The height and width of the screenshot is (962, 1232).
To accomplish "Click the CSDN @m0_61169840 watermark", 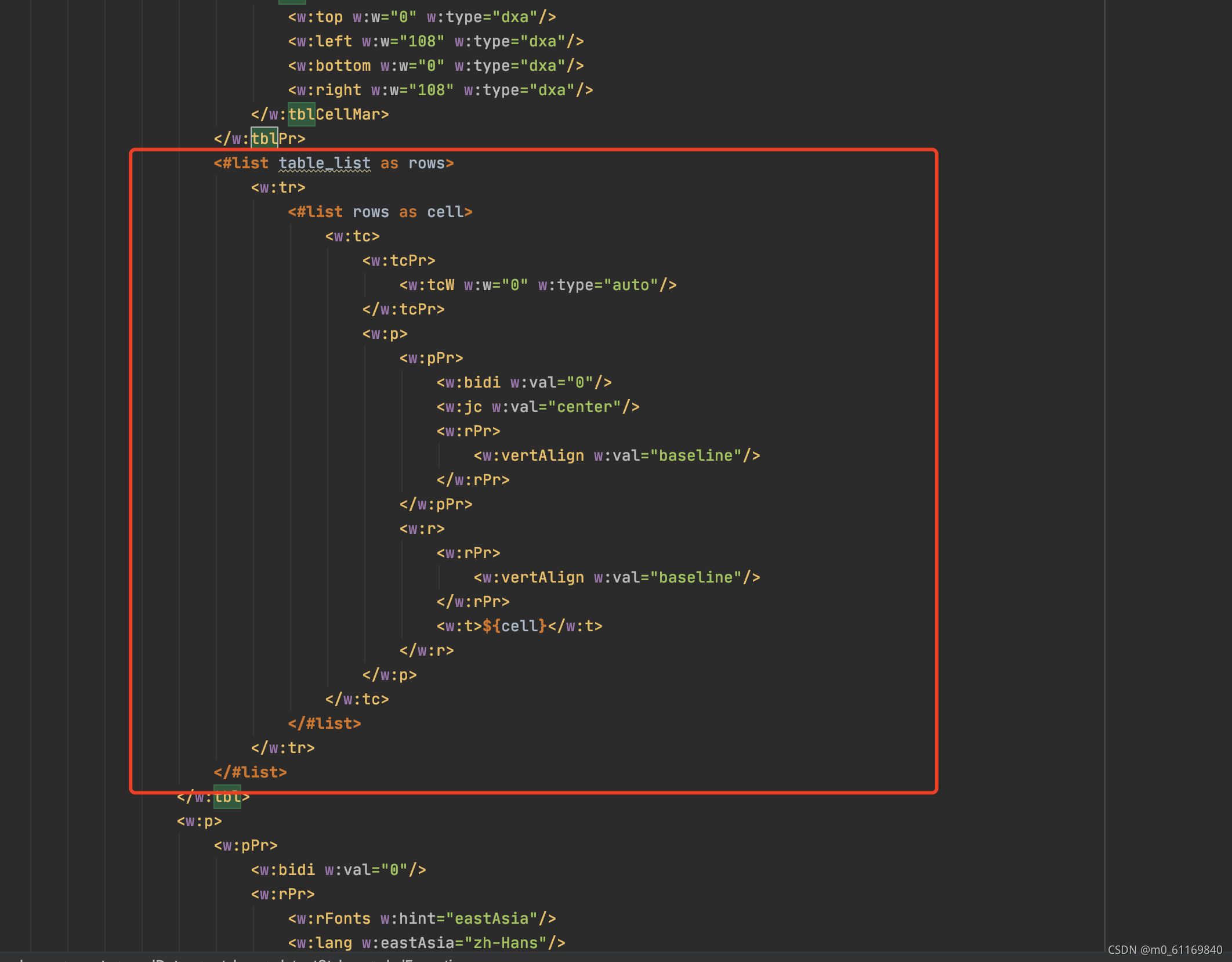I will (1165, 950).
